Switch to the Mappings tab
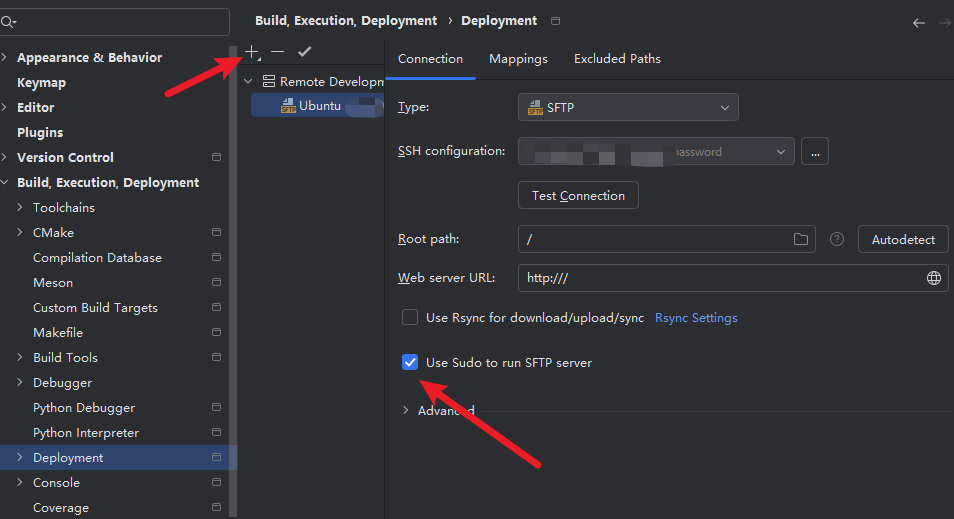 pyautogui.click(x=518, y=59)
